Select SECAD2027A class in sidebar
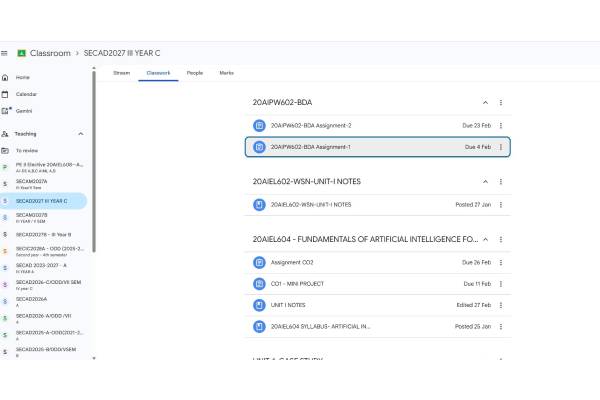Viewport: 600px width, 400px height. pyautogui.click(x=31, y=181)
